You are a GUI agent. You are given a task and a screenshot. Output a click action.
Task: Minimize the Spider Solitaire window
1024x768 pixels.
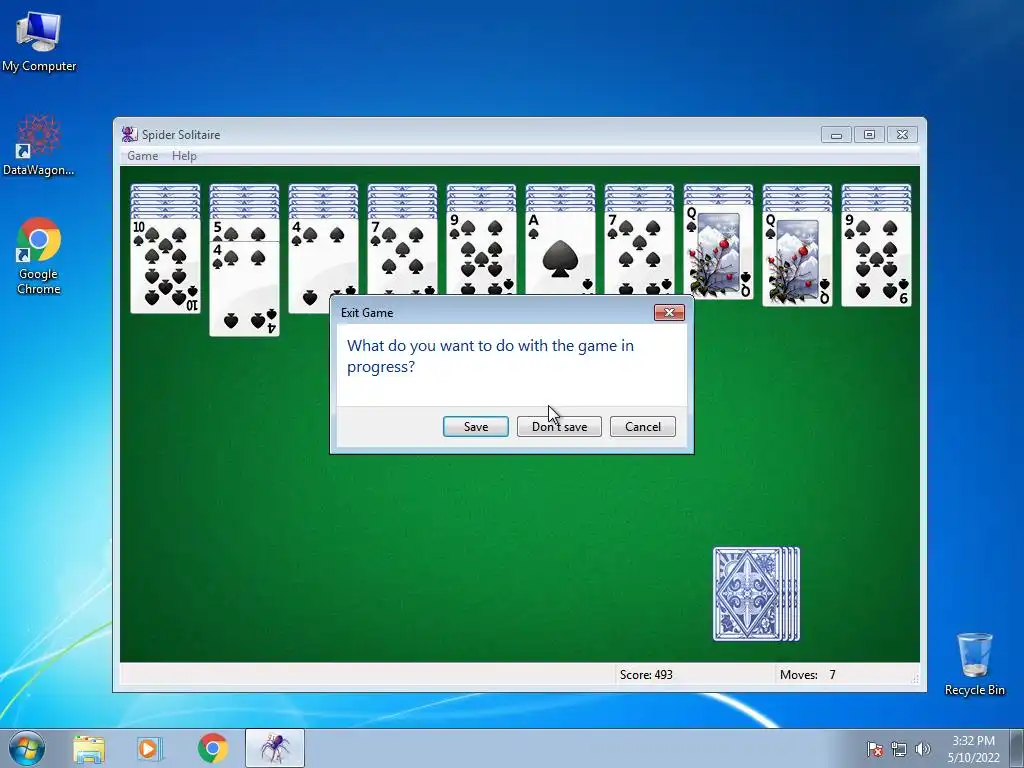[x=836, y=135]
